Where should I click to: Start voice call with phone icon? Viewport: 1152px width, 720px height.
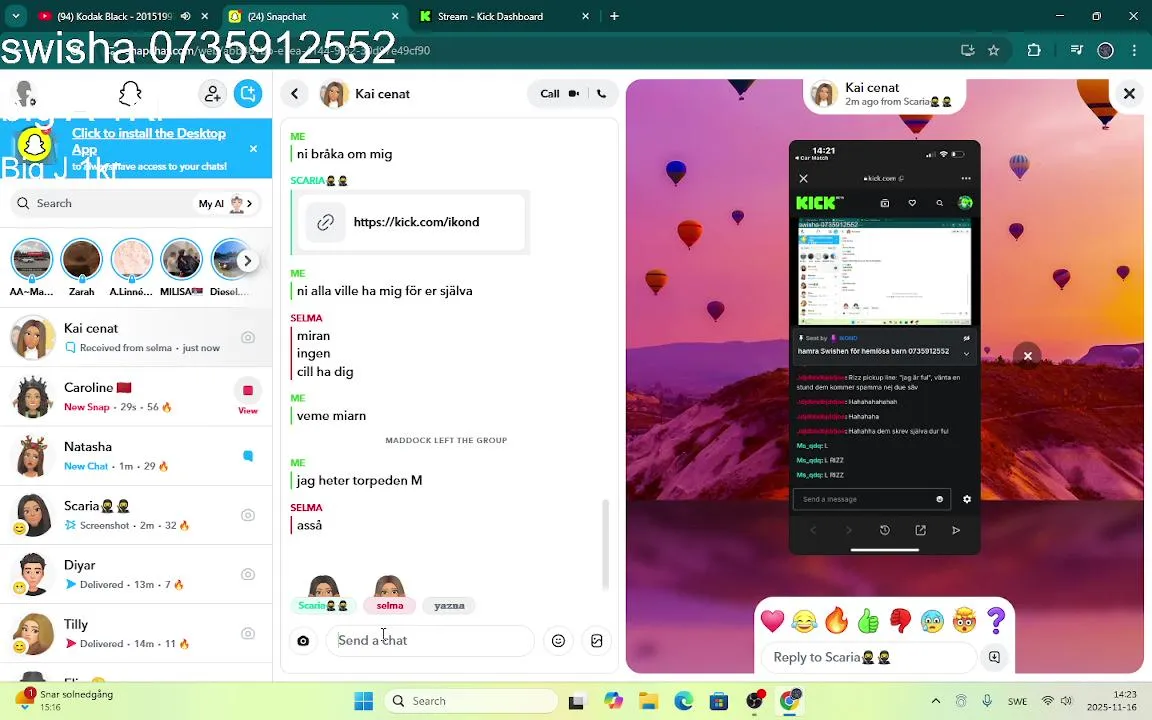click(x=601, y=94)
